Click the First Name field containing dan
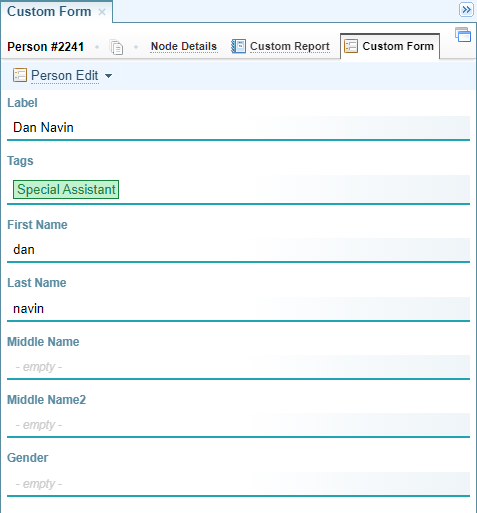The width and height of the screenshot is (477, 513). point(238,250)
